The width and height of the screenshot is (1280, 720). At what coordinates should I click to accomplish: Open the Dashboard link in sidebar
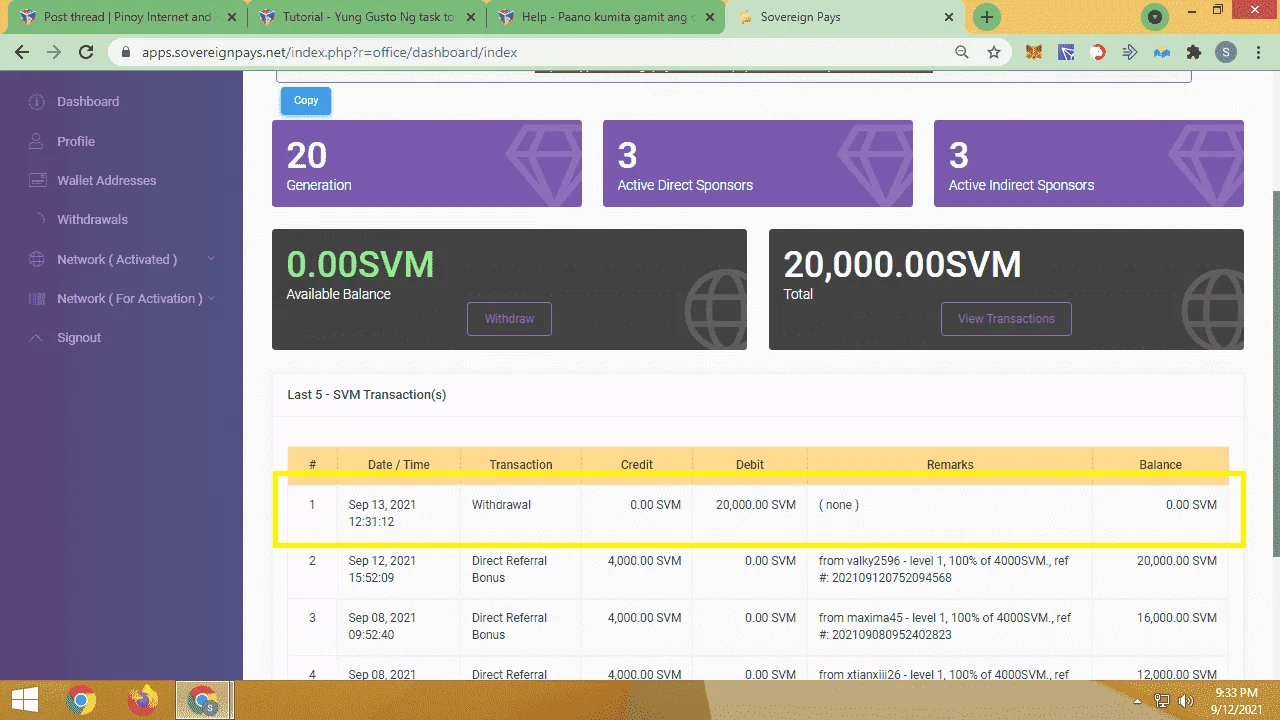tap(88, 102)
